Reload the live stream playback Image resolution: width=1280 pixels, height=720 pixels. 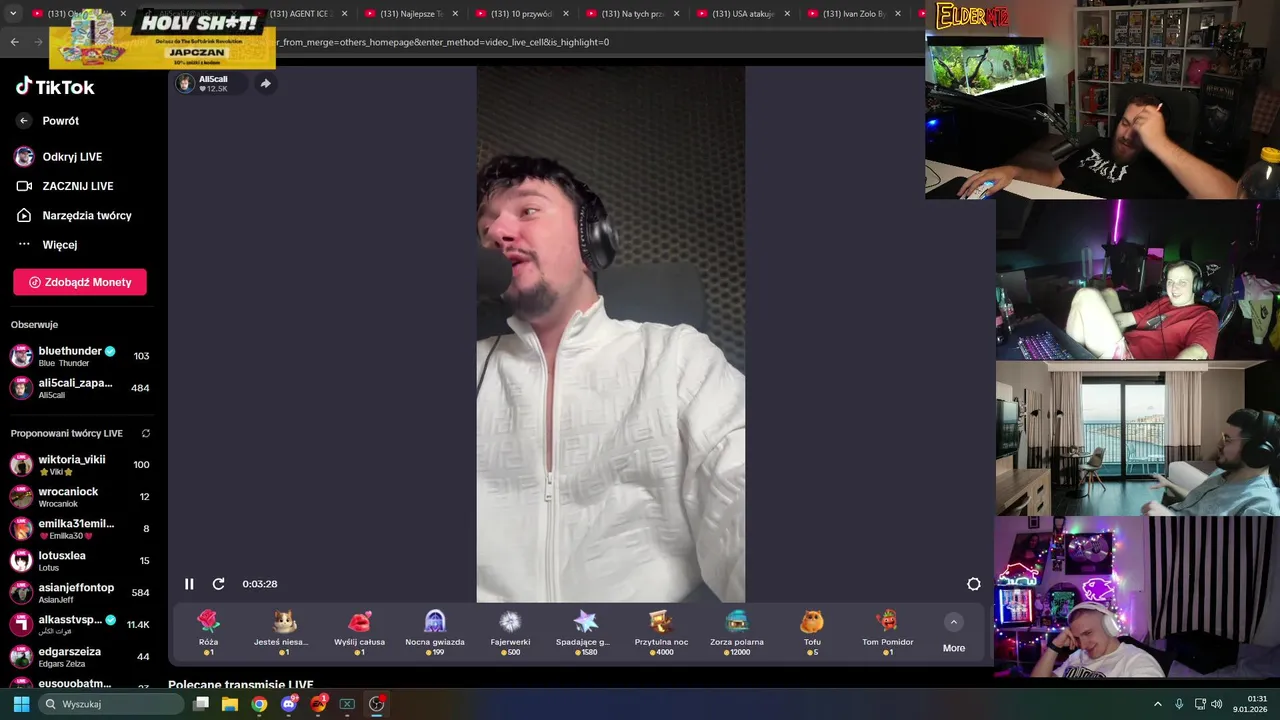(218, 584)
